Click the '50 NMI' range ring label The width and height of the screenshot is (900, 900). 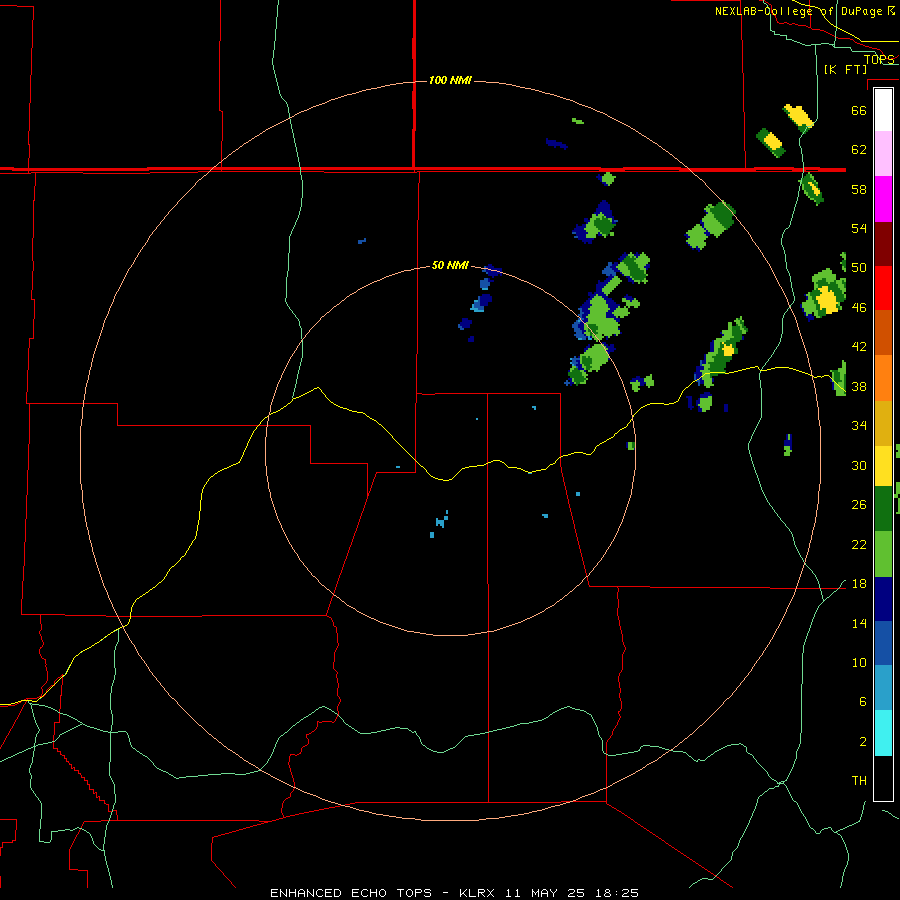(450, 265)
